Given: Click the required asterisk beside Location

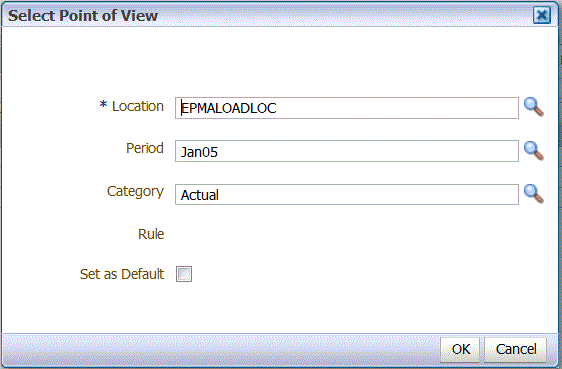Looking at the screenshot, I should (x=103, y=105).
